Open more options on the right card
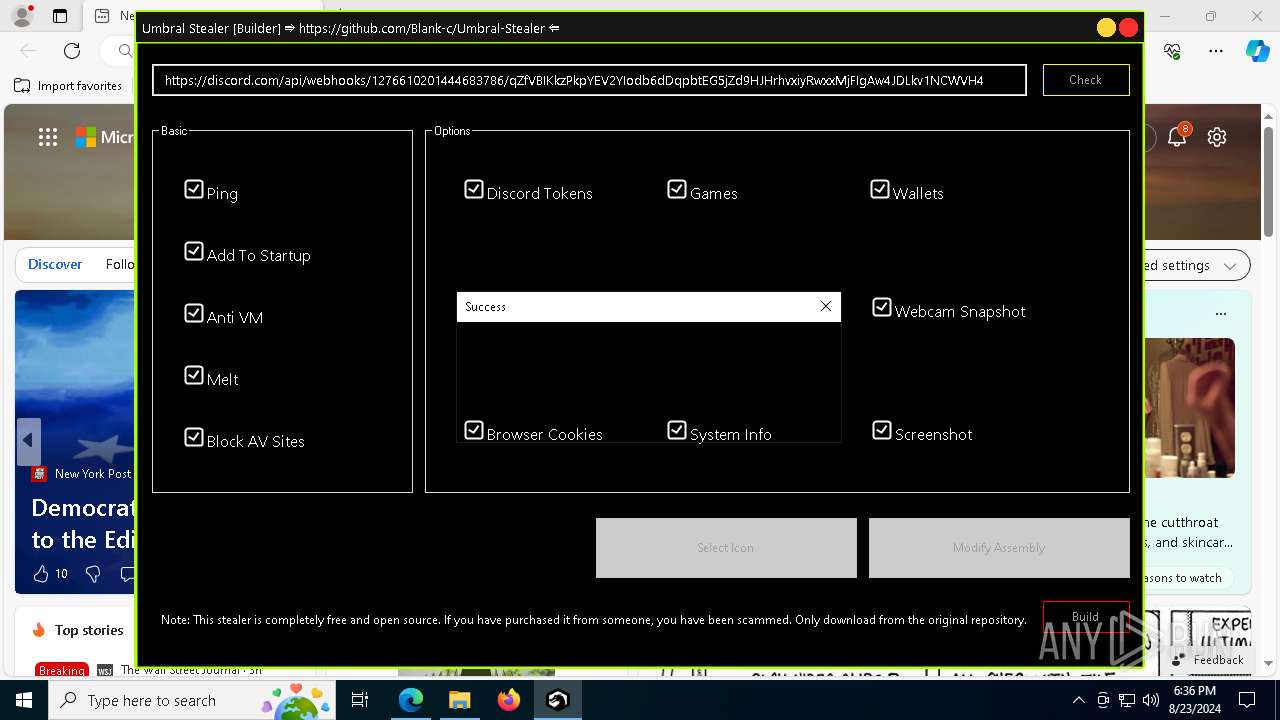This screenshot has height=720, width=1280. (x=1221, y=313)
